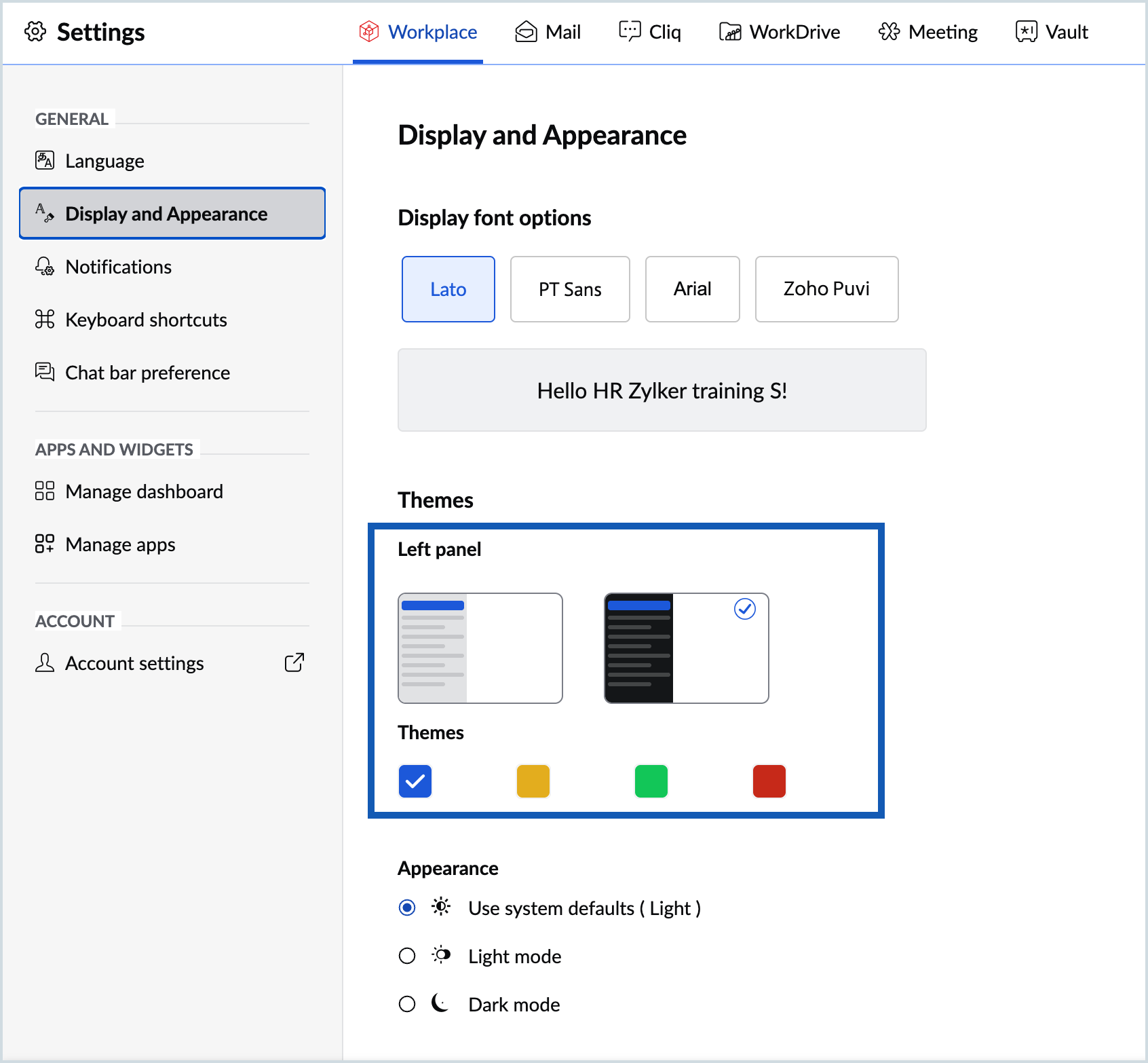Click the Notifications bell icon
Viewport: 1148px width, 1063px height.
(45, 266)
